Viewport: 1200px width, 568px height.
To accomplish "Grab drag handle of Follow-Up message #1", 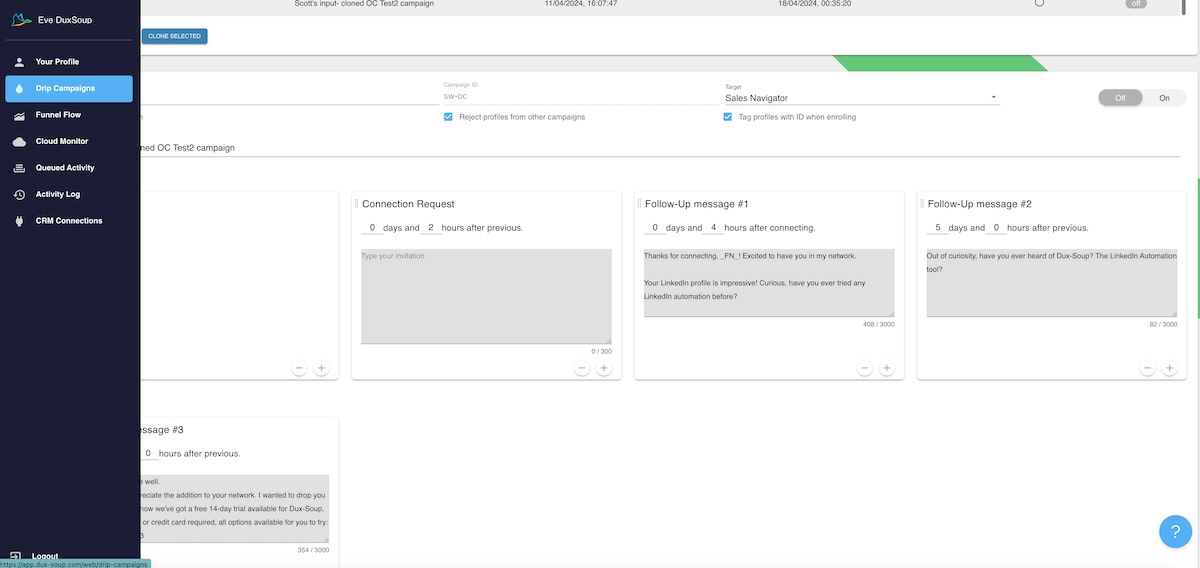I will (x=640, y=204).
